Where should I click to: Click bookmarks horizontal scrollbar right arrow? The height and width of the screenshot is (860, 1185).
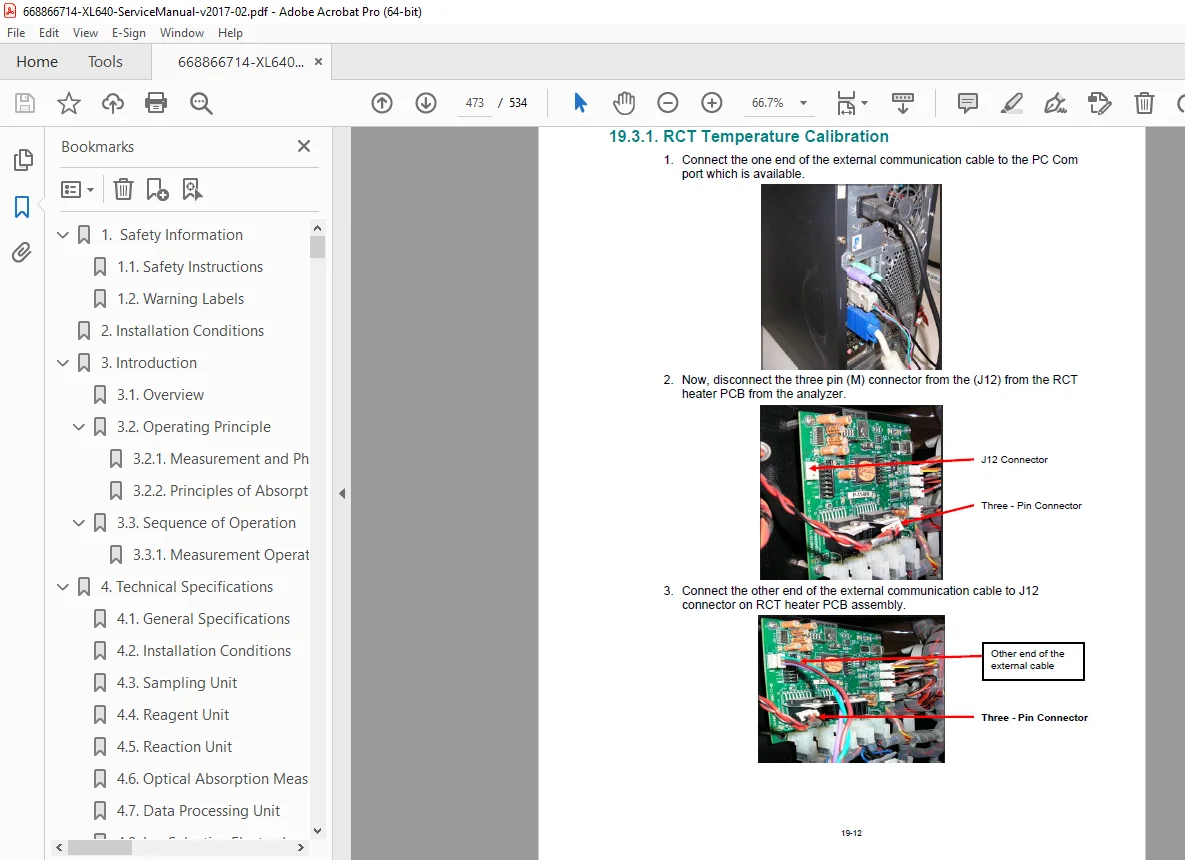point(301,848)
